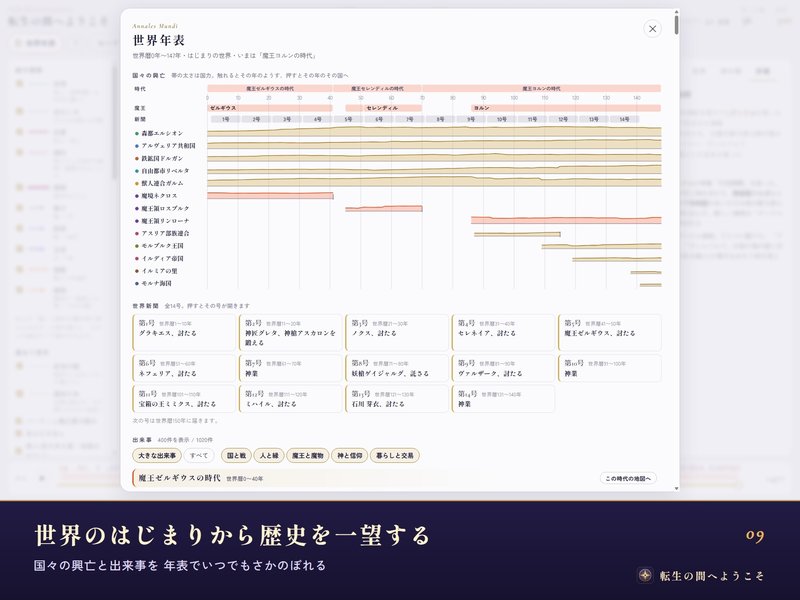
Task: Toggle the 暮らしと交易 category chip
Action: coord(394,456)
